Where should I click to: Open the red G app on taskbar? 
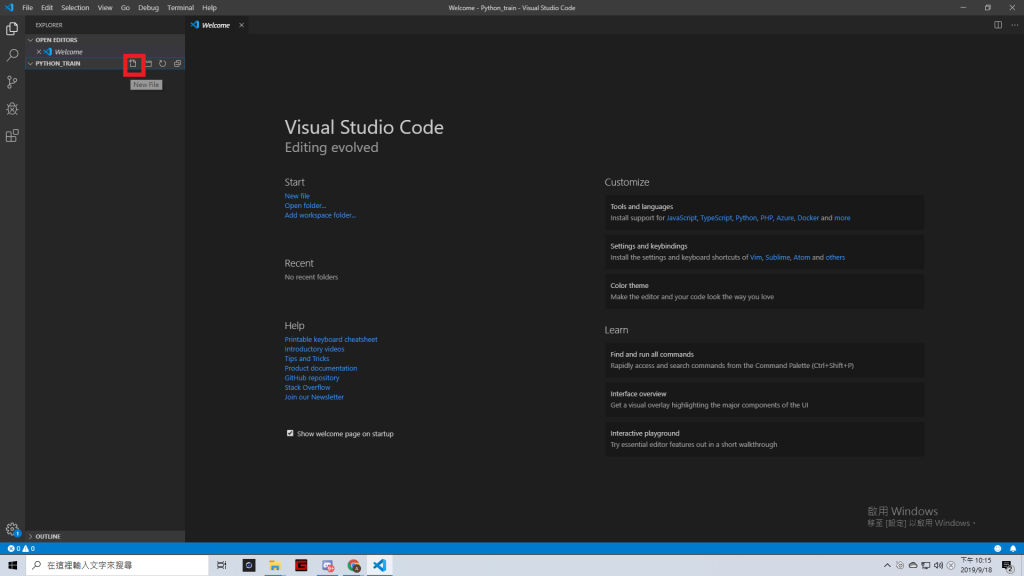click(x=301, y=566)
